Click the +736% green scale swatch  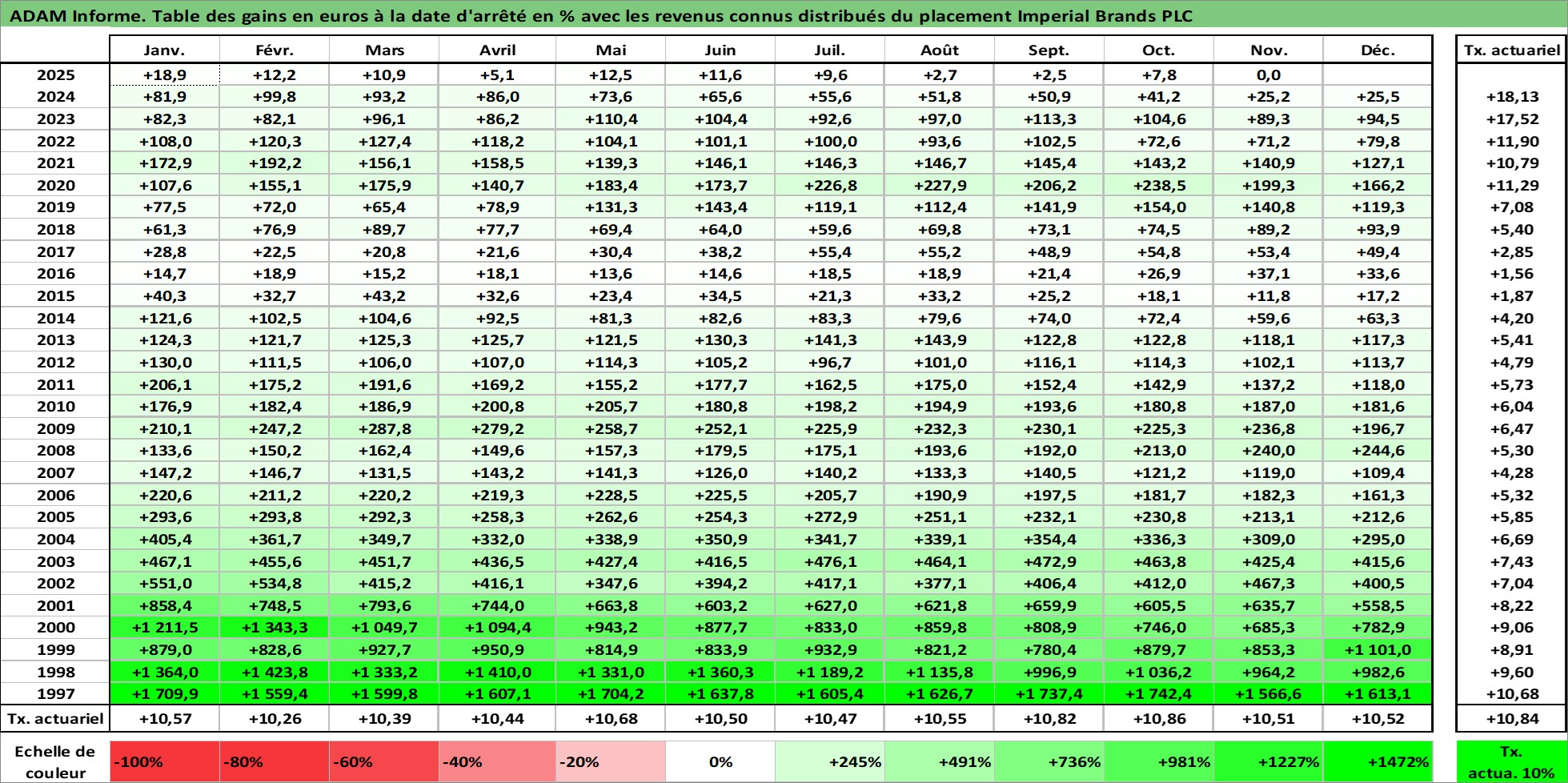(x=1049, y=761)
